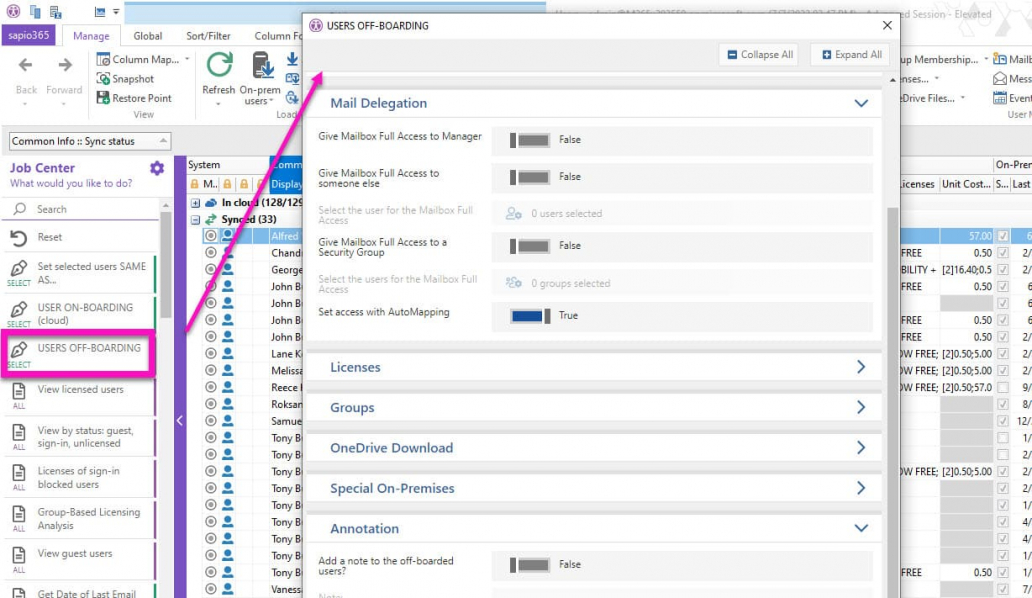The image size is (1032, 598).
Task: Switch to the Sort/Filter tab
Action: coord(208,36)
